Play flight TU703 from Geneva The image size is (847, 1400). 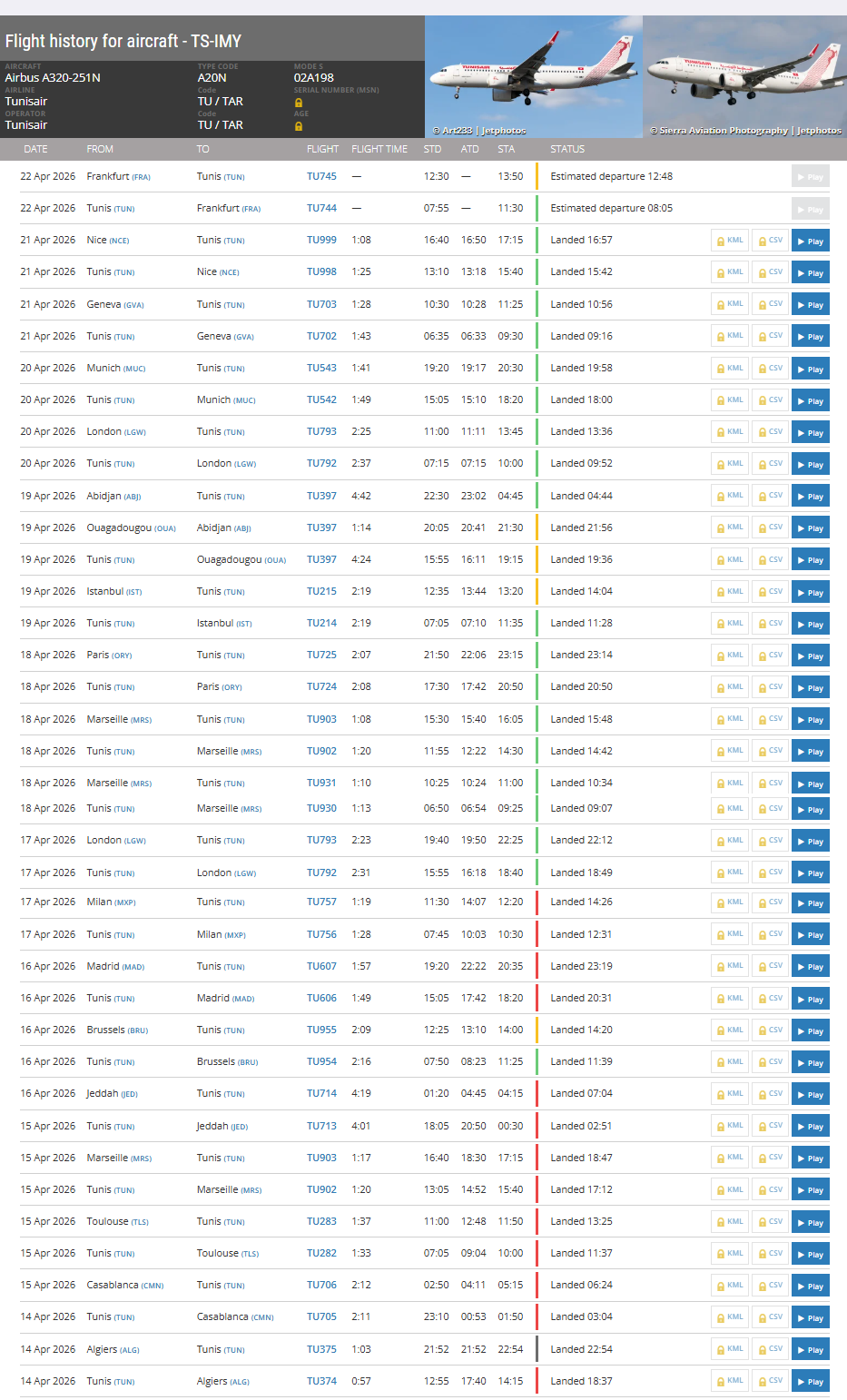[x=810, y=305]
